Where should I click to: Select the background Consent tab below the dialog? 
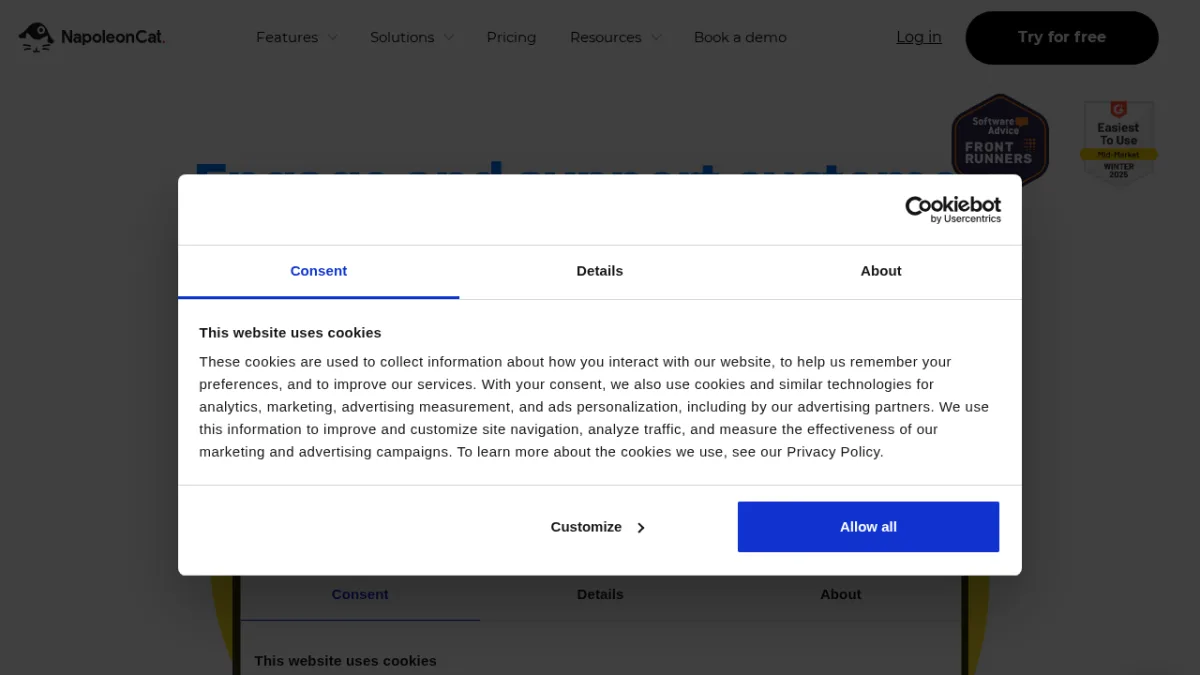360,594
